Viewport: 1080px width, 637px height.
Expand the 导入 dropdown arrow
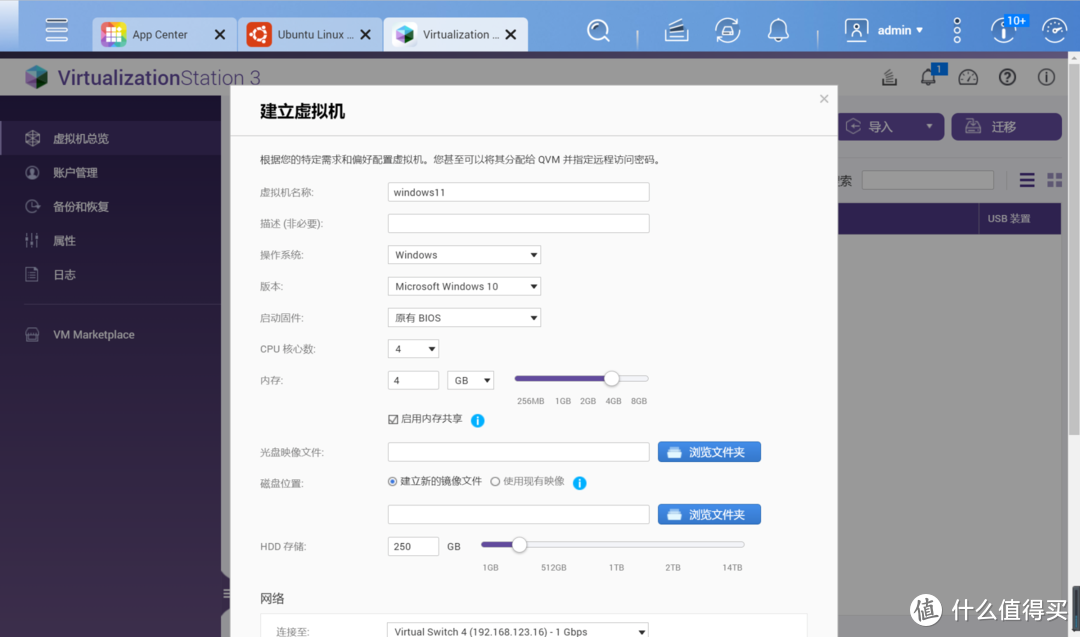point(930,127)
